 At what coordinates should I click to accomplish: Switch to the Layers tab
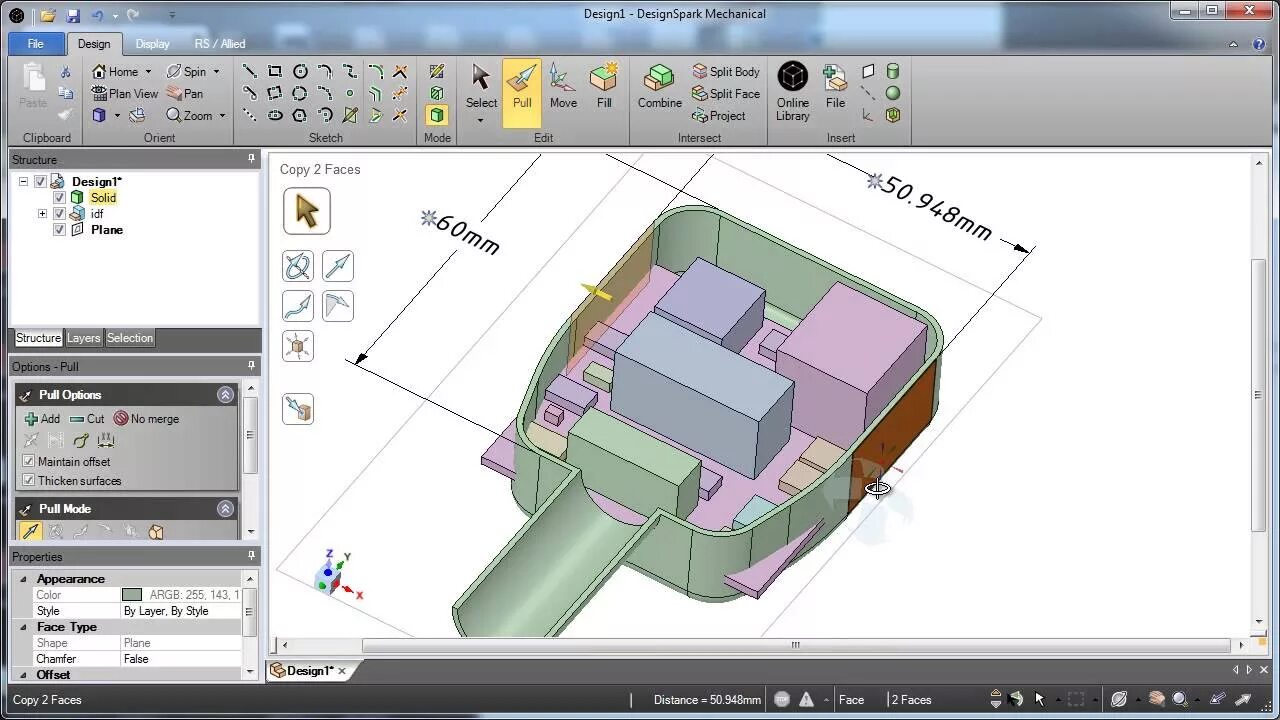pos(84,338)
